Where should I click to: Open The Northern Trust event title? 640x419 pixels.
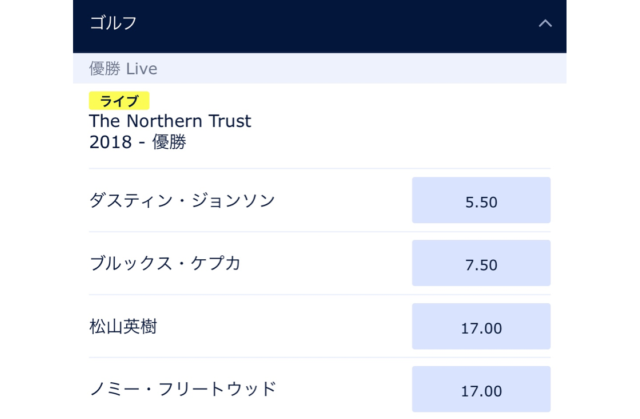(170, 121)
